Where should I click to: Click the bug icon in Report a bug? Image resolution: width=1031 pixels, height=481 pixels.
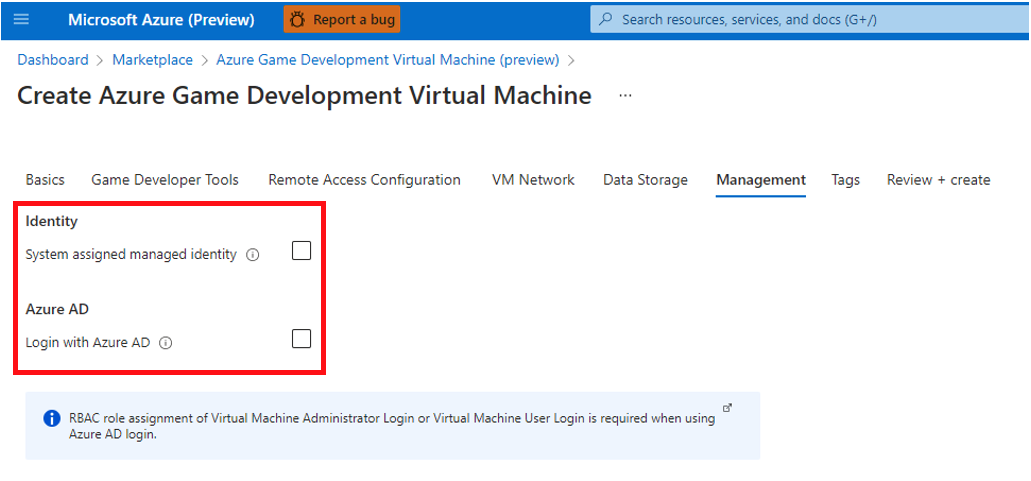[298, 20]
